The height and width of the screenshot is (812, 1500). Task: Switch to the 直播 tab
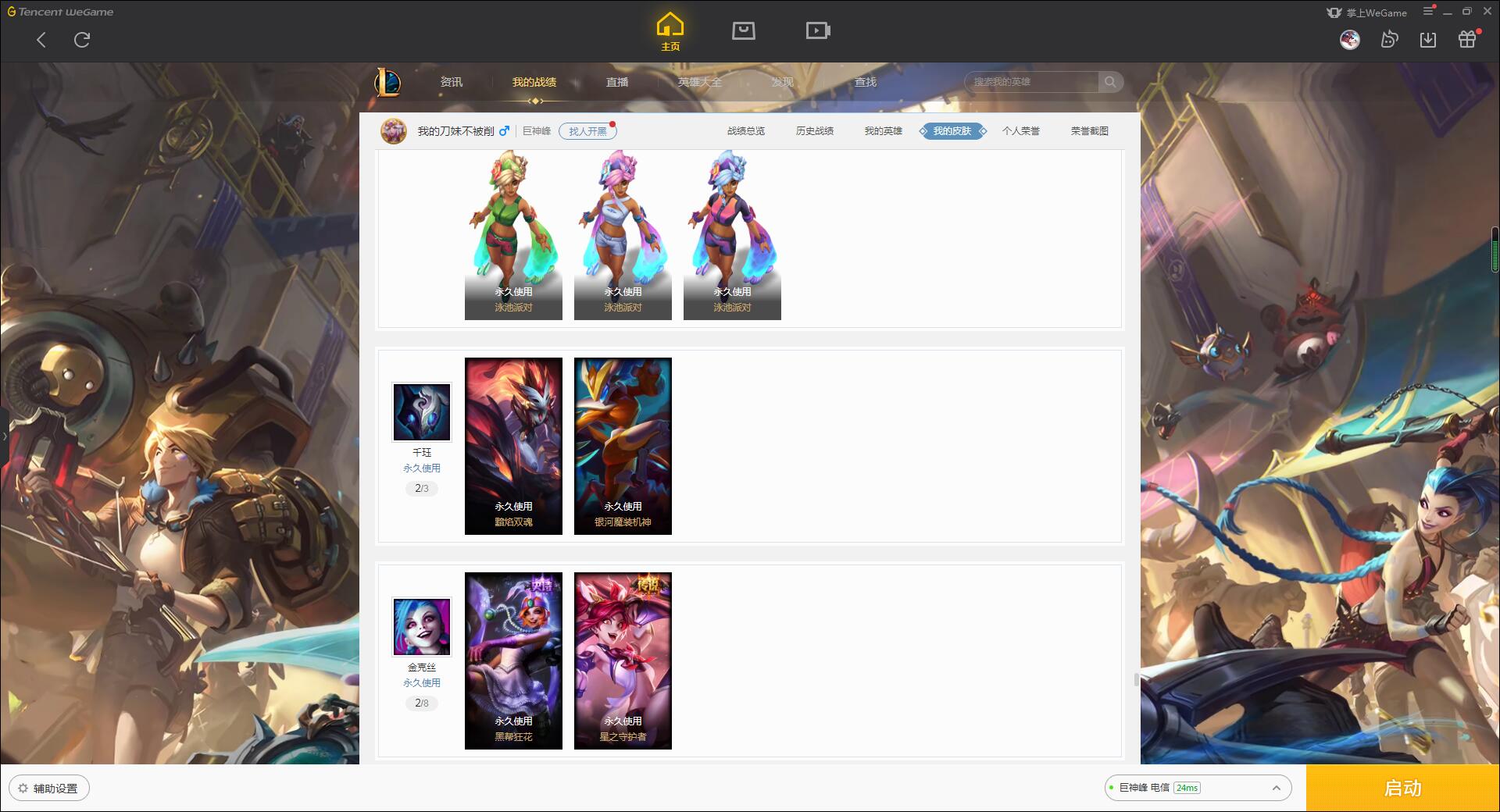point(617,82)
